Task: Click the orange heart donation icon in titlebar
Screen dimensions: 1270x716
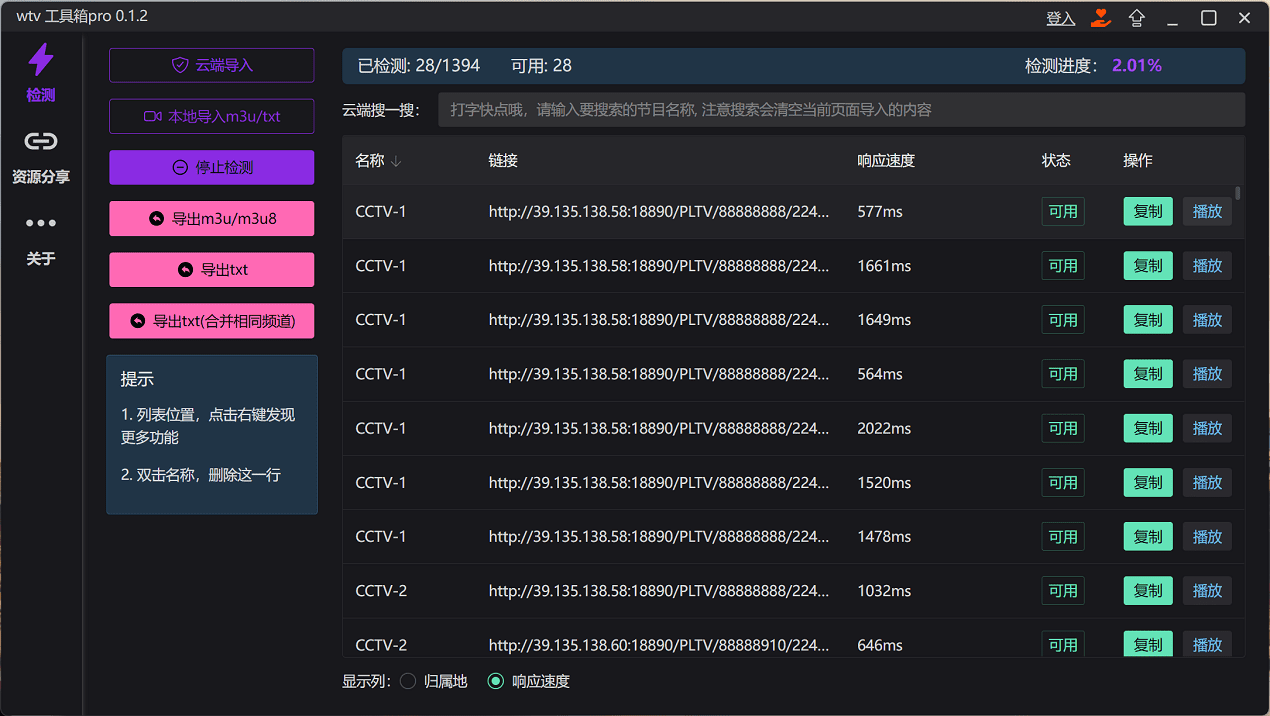Action: pyautogui.click(x=1100, y=17)
